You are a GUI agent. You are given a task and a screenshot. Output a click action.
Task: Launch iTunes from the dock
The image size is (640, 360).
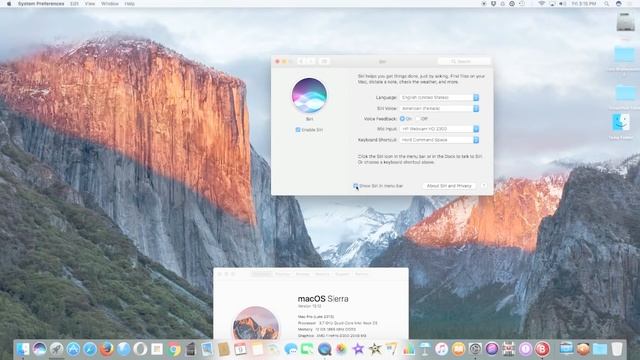pyautogui.click(x=442, y=349)
